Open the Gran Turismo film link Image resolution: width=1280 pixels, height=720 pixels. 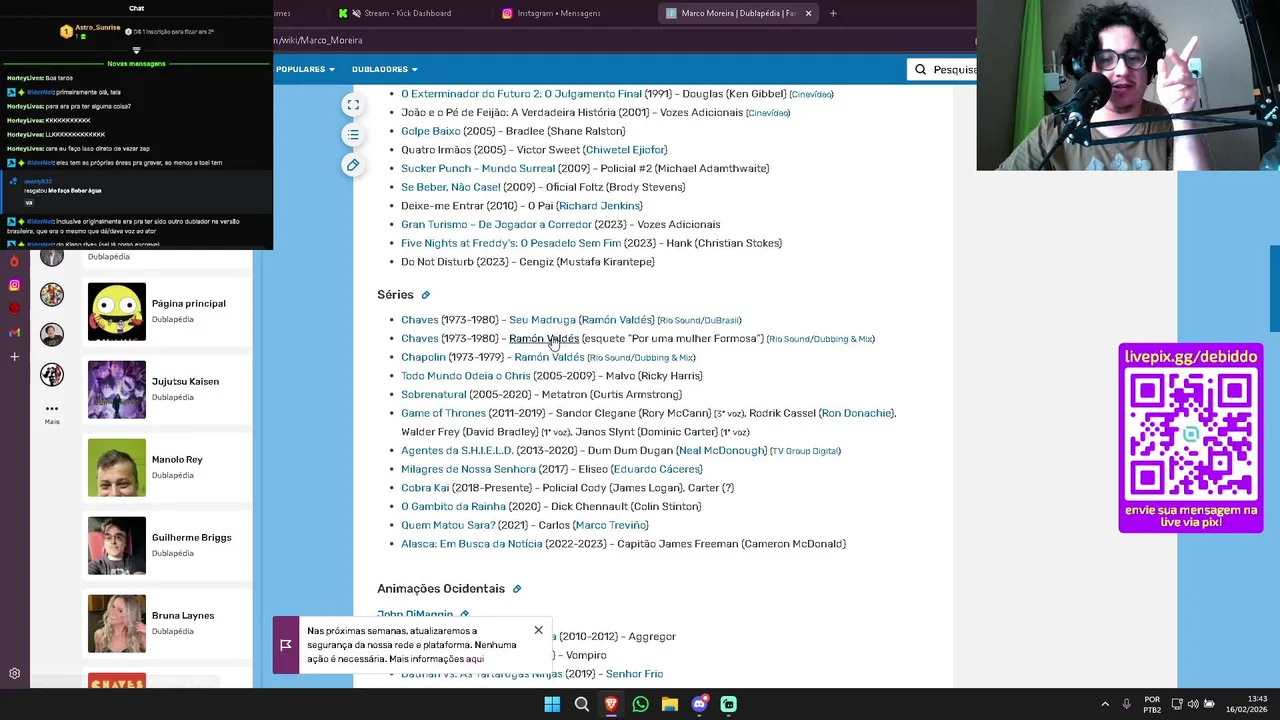tap(496, 224)
